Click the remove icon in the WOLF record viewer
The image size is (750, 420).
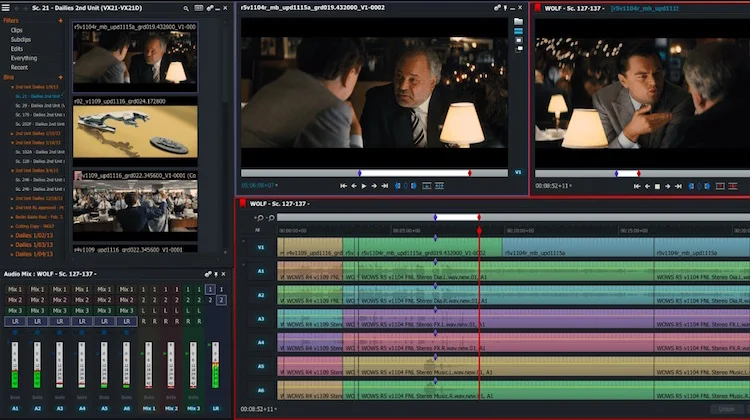[720, 186]
